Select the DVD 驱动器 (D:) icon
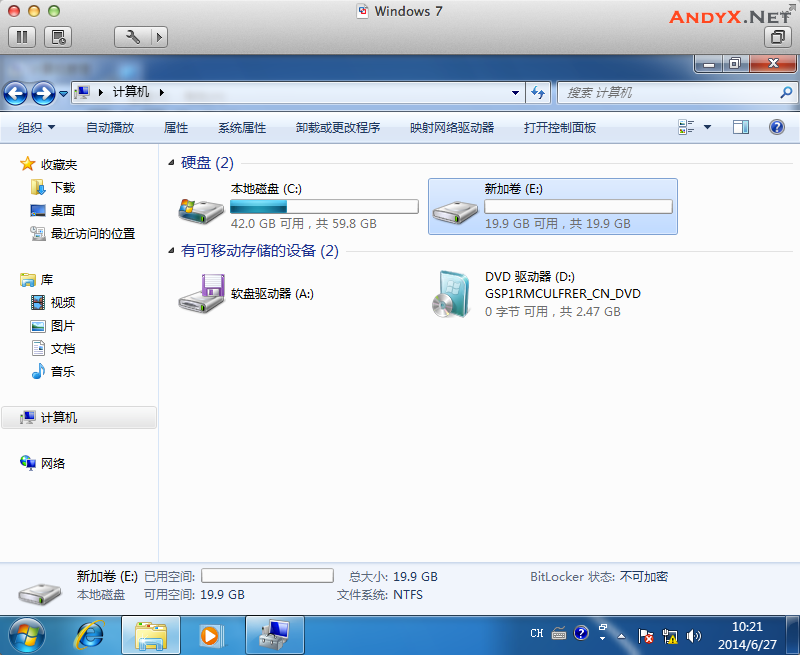The width and height of the screenshot is (800, 655). point(451,294)
